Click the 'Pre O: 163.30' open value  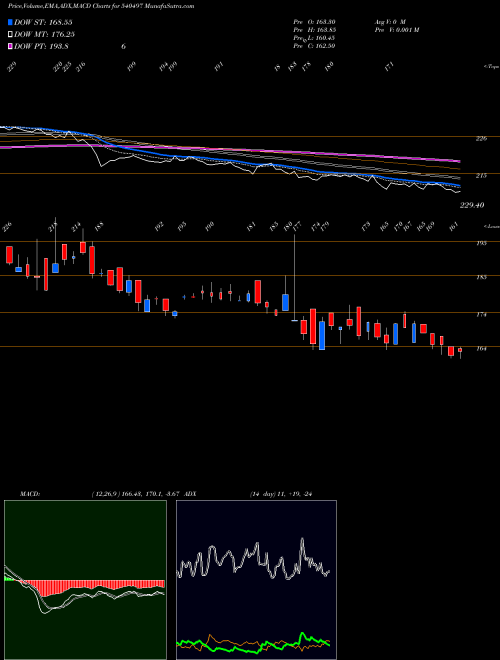(314, 22)
